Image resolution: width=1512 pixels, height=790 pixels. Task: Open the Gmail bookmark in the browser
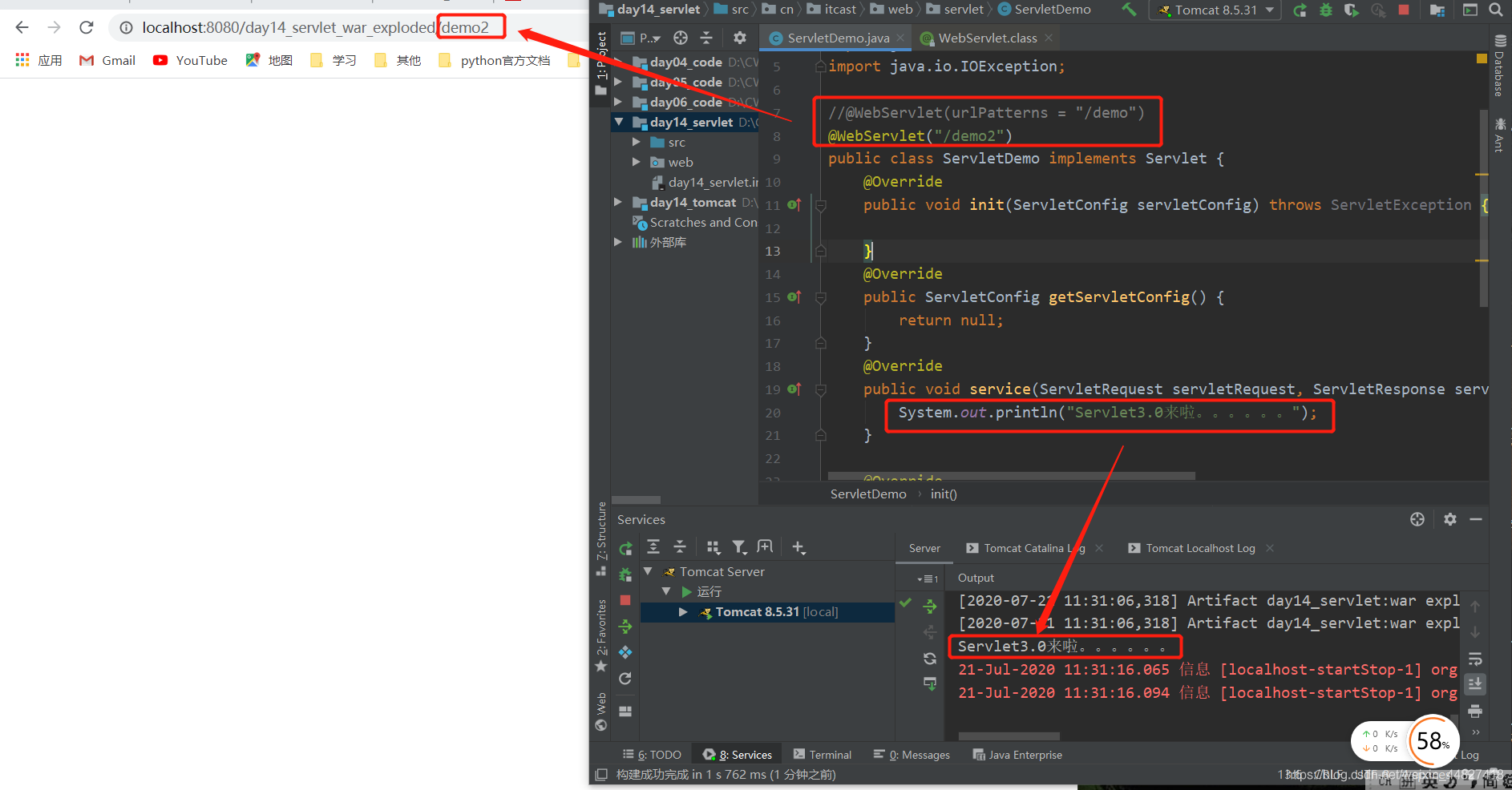point(107,60)
